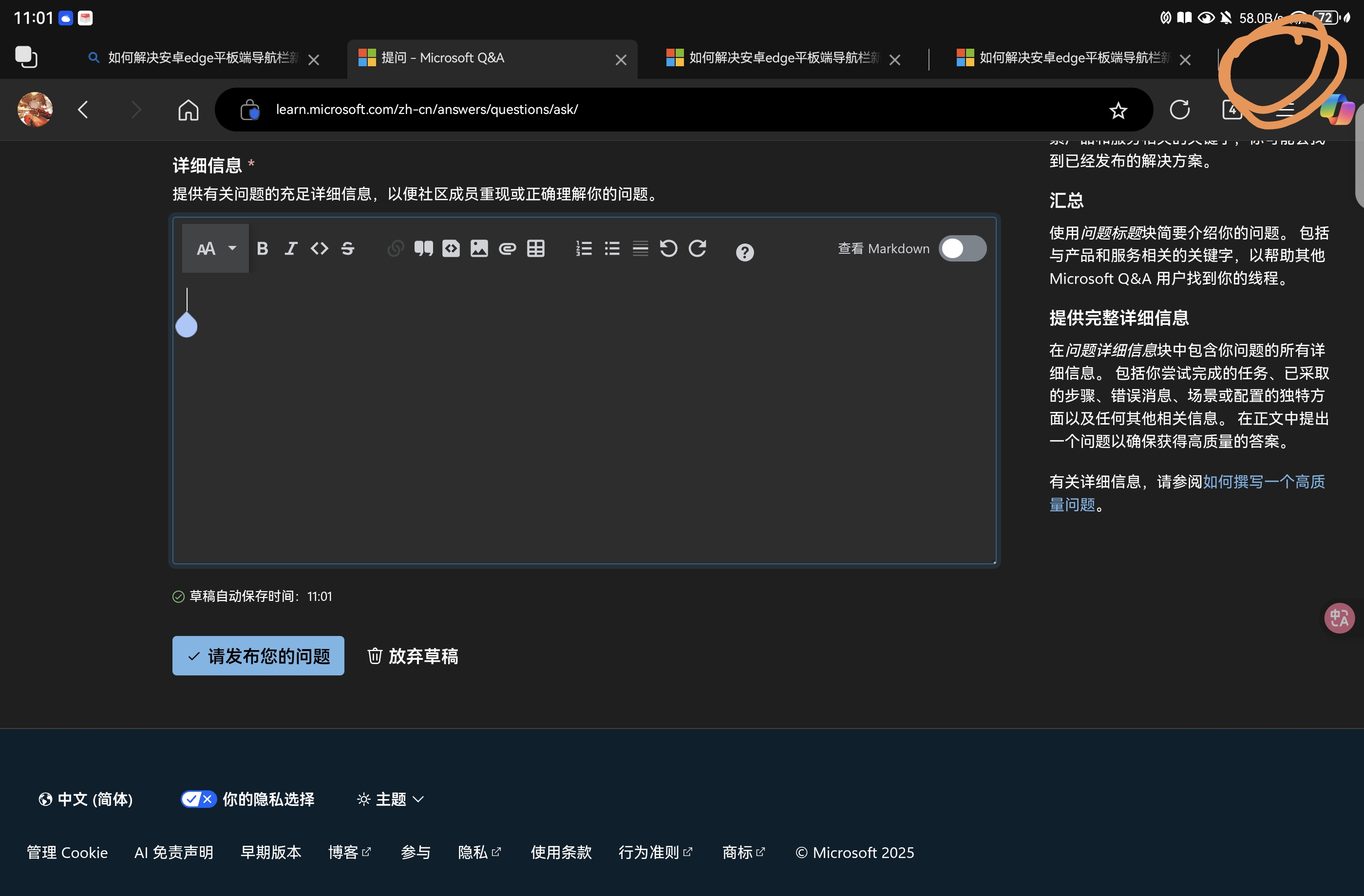Toggle the 你的隐私选择 privacy switch
This screenshot has height=896, width=1364.
(198, 799)
